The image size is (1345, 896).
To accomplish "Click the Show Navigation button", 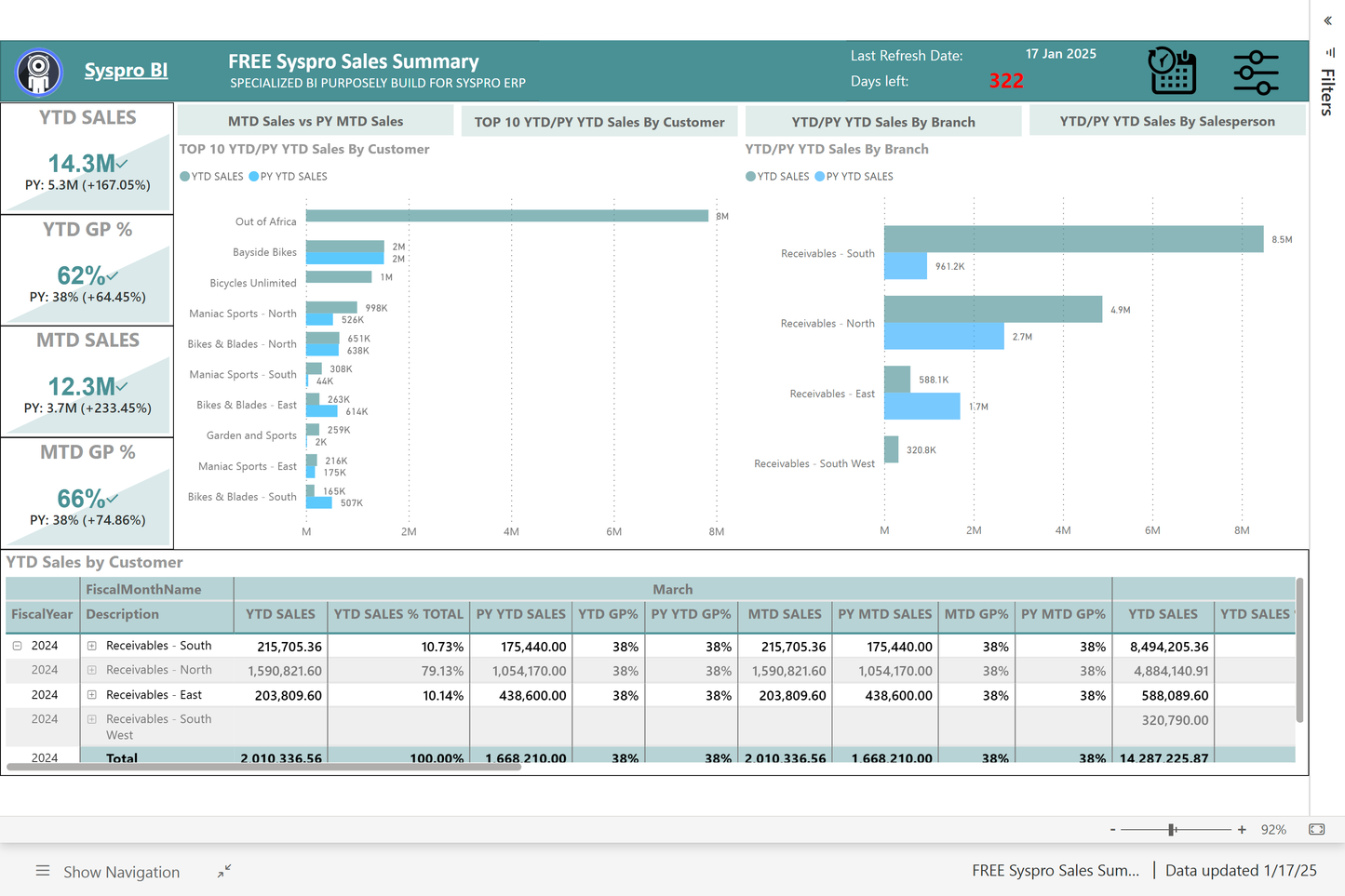I will (x=121, y=872).
